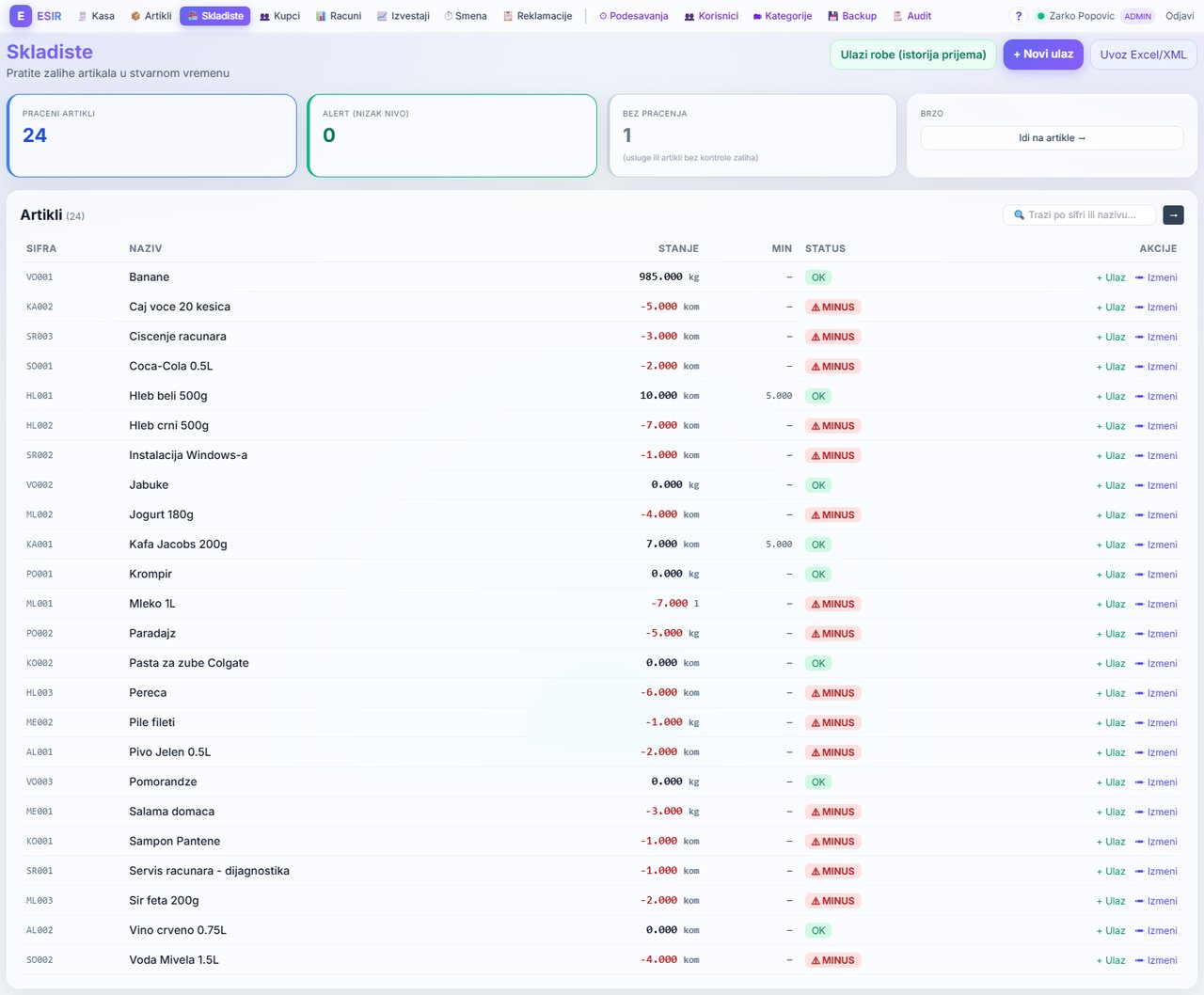1204x995 pixels.
Task: Open the Korisnici page
Action: point(711,16)
